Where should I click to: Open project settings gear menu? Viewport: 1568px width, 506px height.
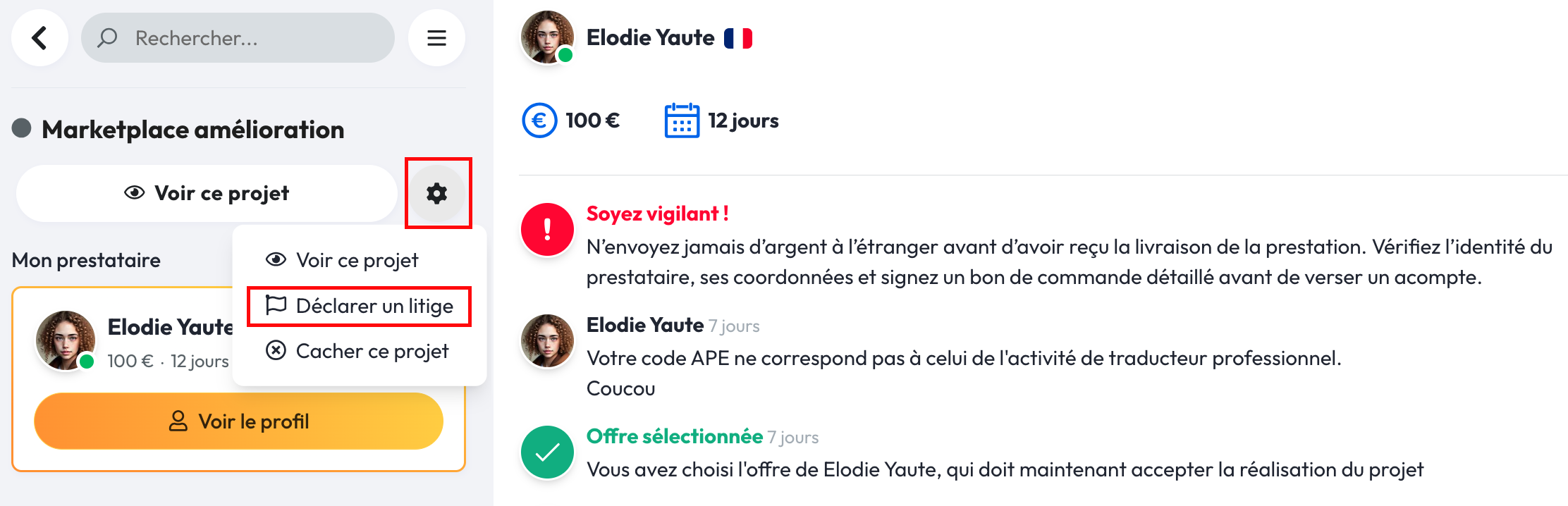click(x=437, y=193)
